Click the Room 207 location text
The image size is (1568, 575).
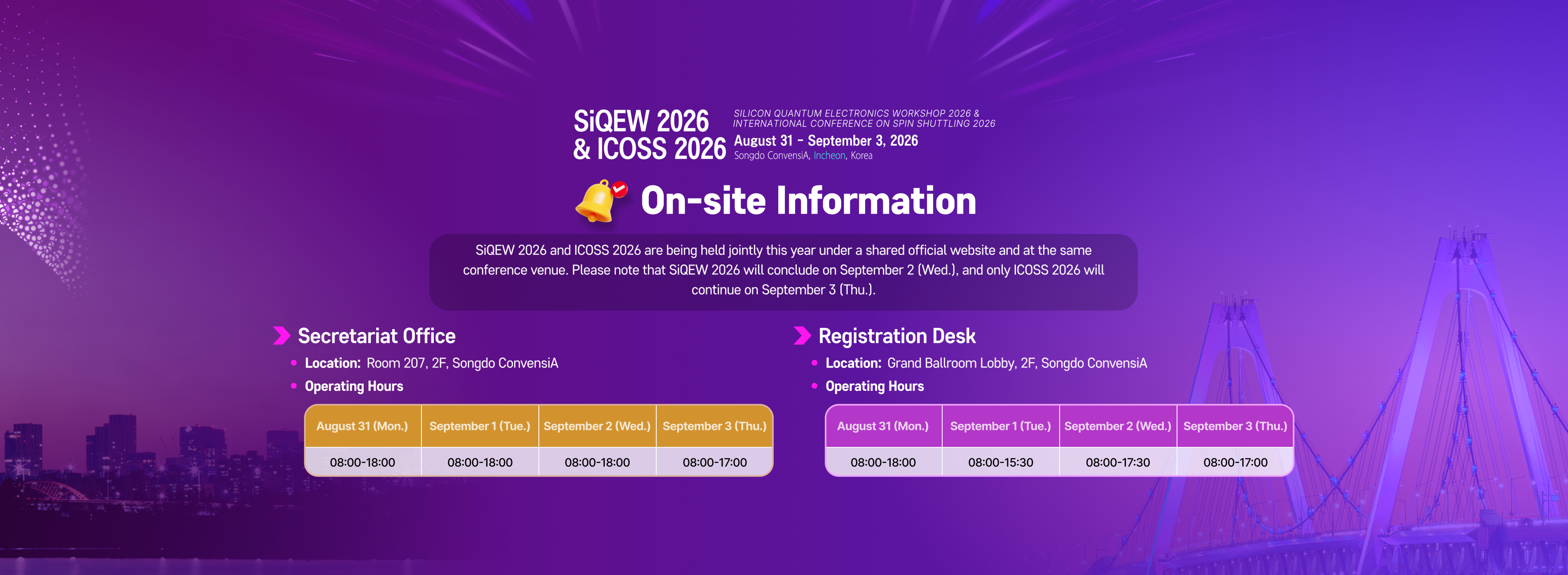[x=462, y=363]
